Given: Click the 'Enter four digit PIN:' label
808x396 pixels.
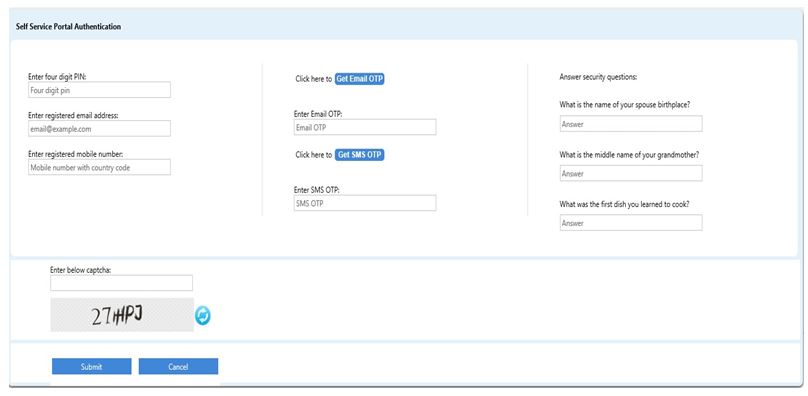Looking at the screenshot, I should (x=57, y=76).
